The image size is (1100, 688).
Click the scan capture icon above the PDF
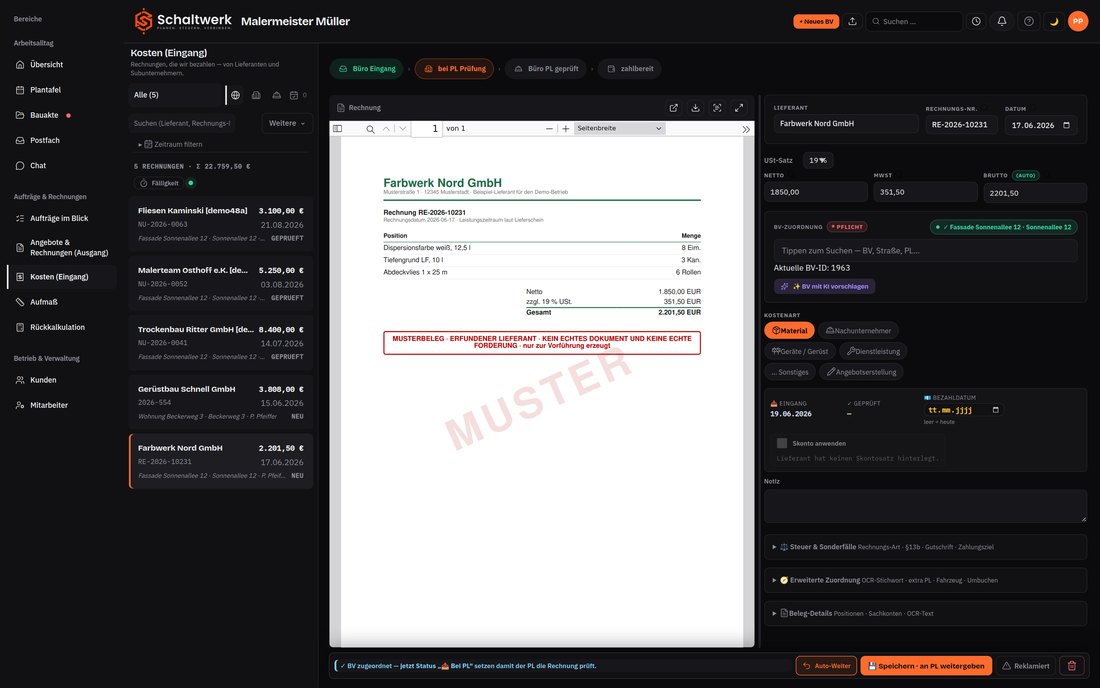click(717, 107)
